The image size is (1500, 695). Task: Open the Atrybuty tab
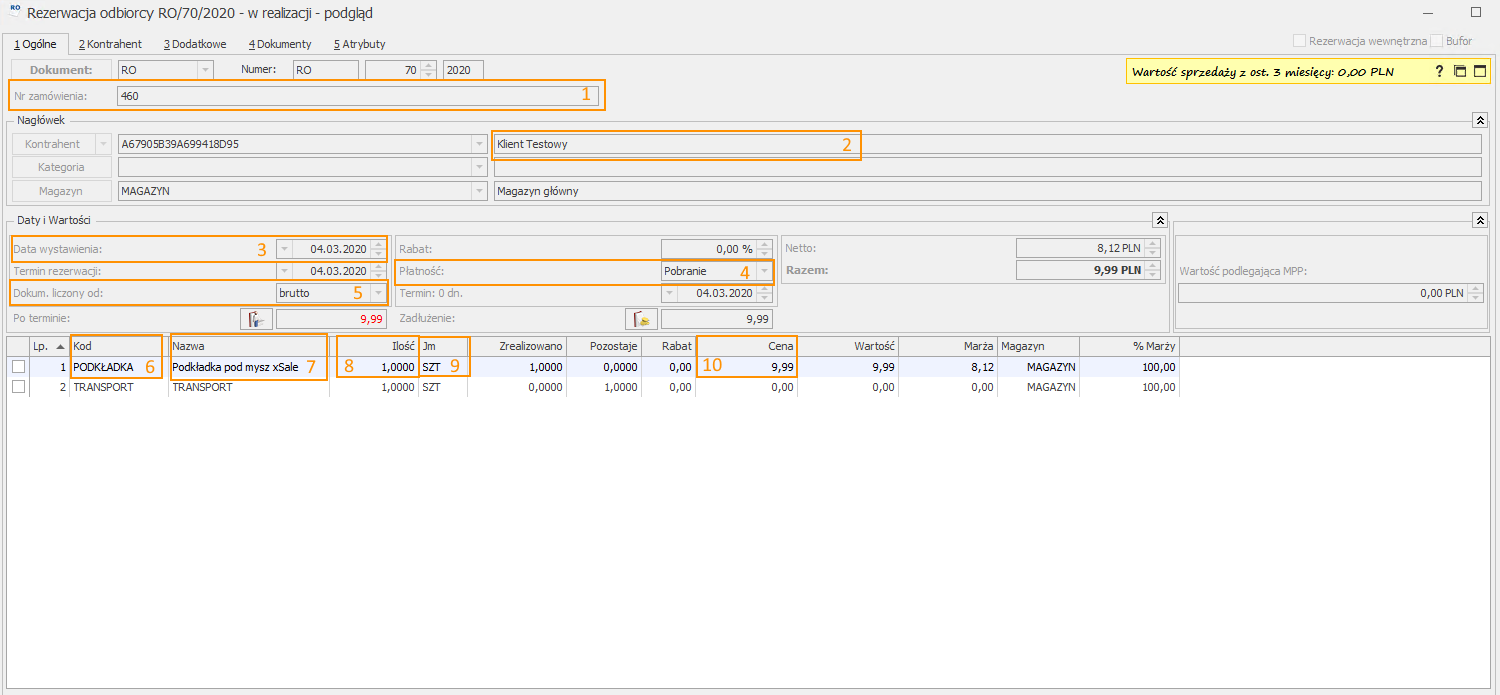click(360, 44)
